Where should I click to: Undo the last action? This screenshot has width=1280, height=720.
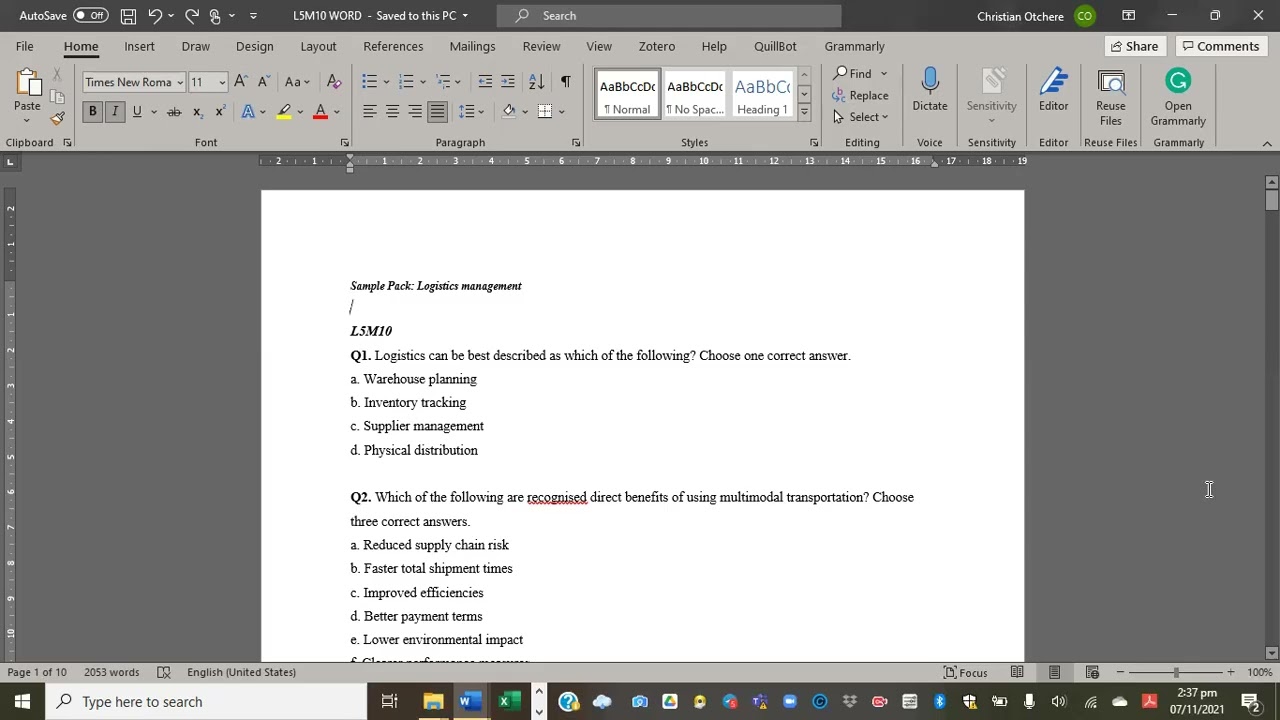pos(155,16)
